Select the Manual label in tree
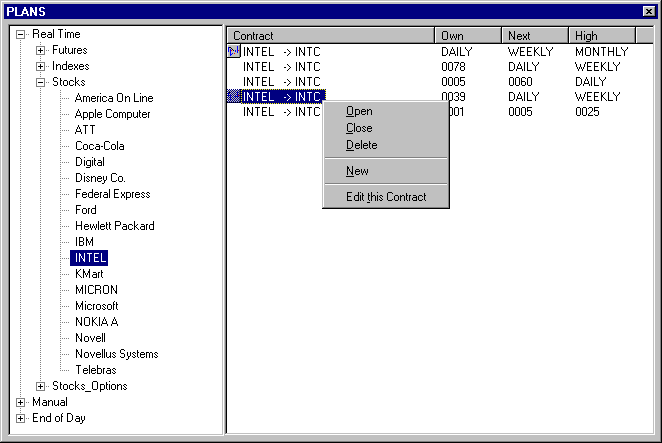Viewport: 662px width, 443px height. click(x=50, y=402)
